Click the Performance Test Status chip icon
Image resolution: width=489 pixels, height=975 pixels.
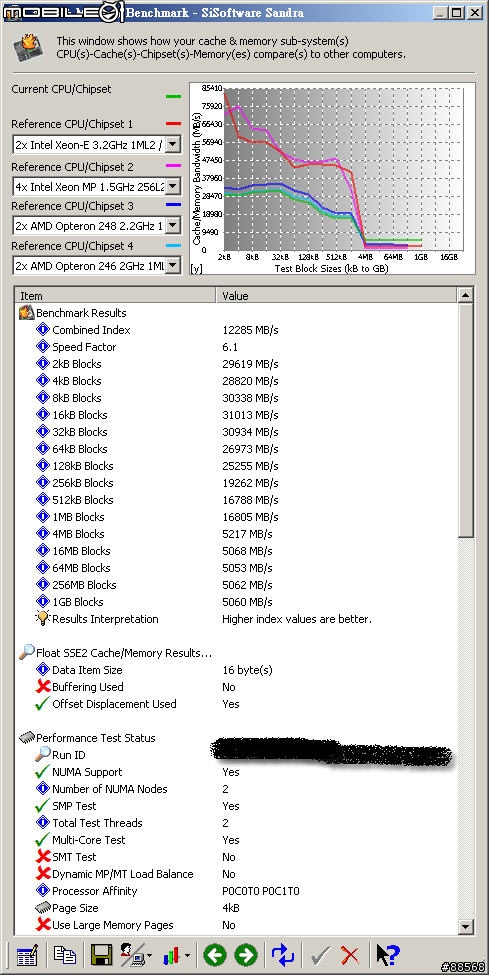[27, 737]
